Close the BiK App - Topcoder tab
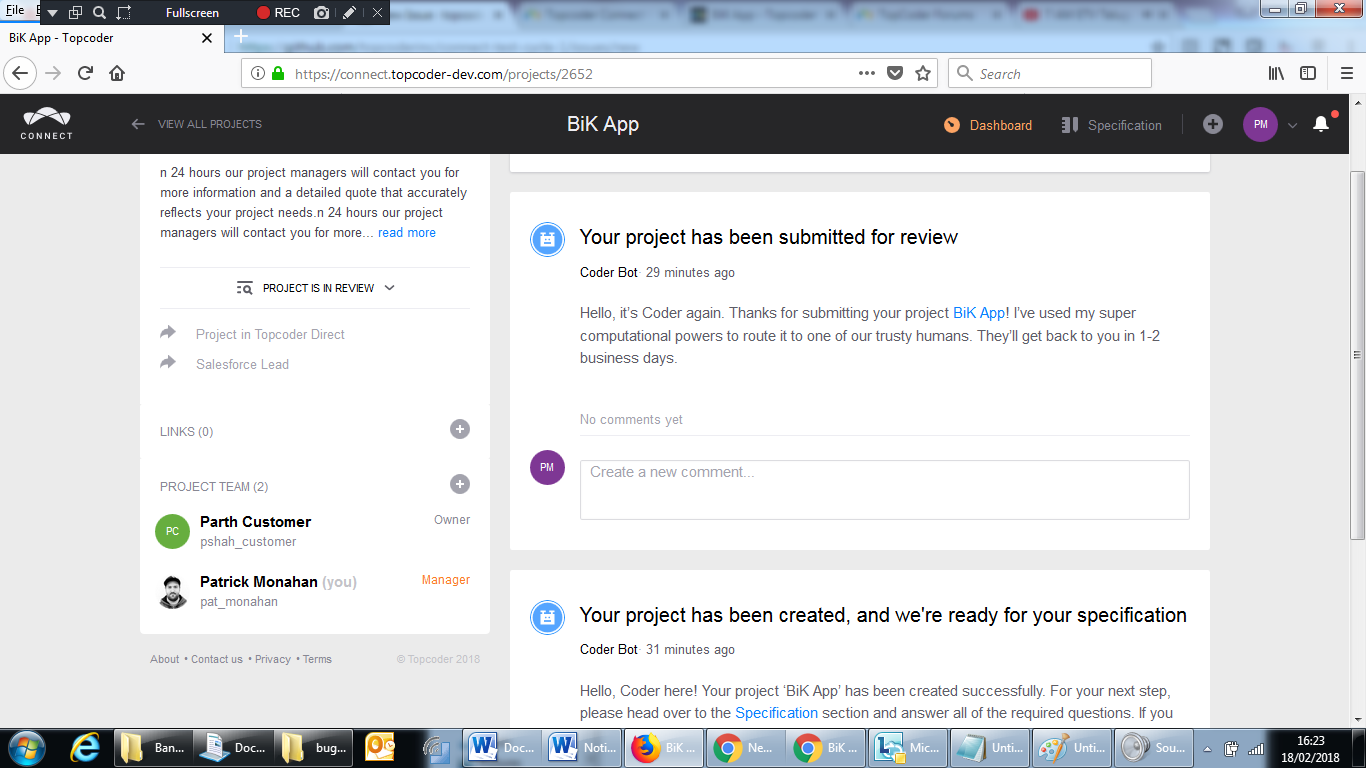The width and height of the screenshot is (1366, 768). click(207, 38)
